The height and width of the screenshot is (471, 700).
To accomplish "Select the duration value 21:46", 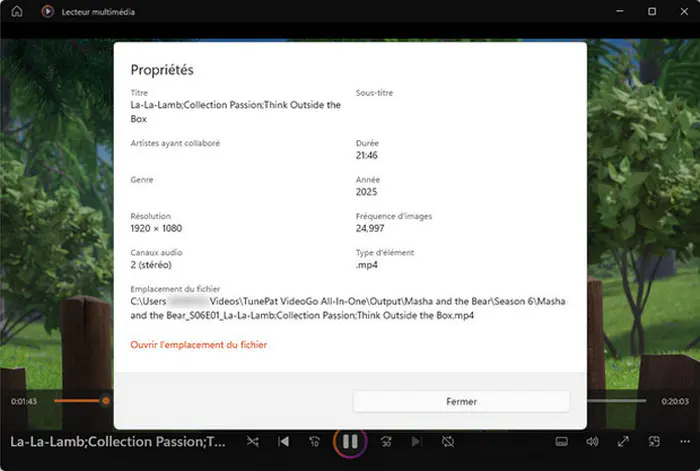I will [x=367, y=155].
